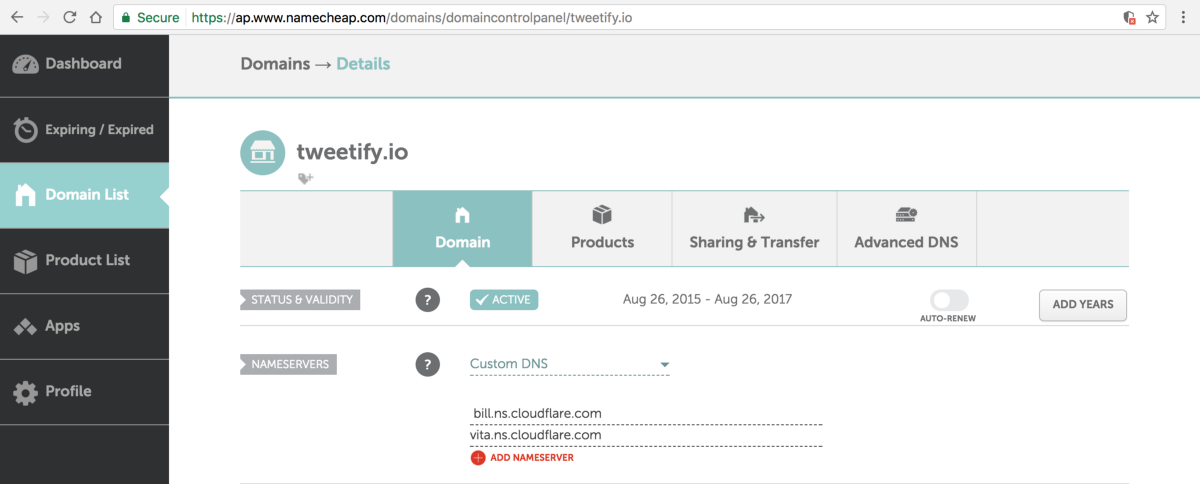Expand the Custom DNS dropdown
1200x484 pixels.
(x=570, y=364)
